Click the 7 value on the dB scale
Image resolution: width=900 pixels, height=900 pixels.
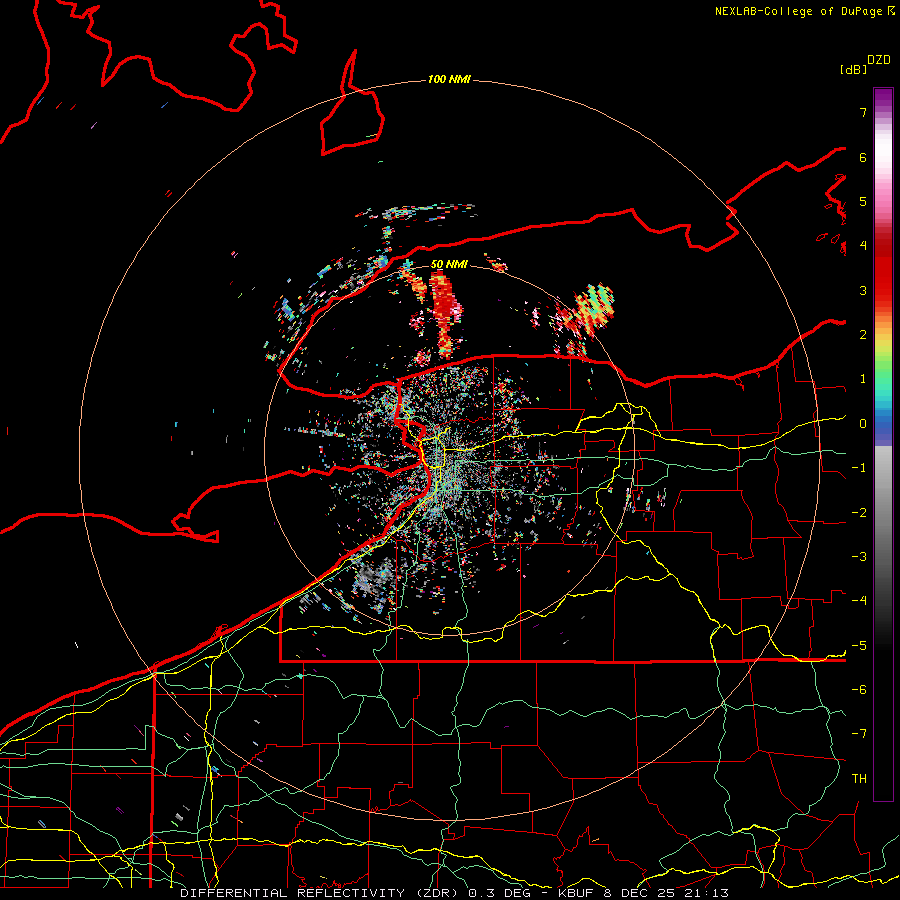click(863, 112)
